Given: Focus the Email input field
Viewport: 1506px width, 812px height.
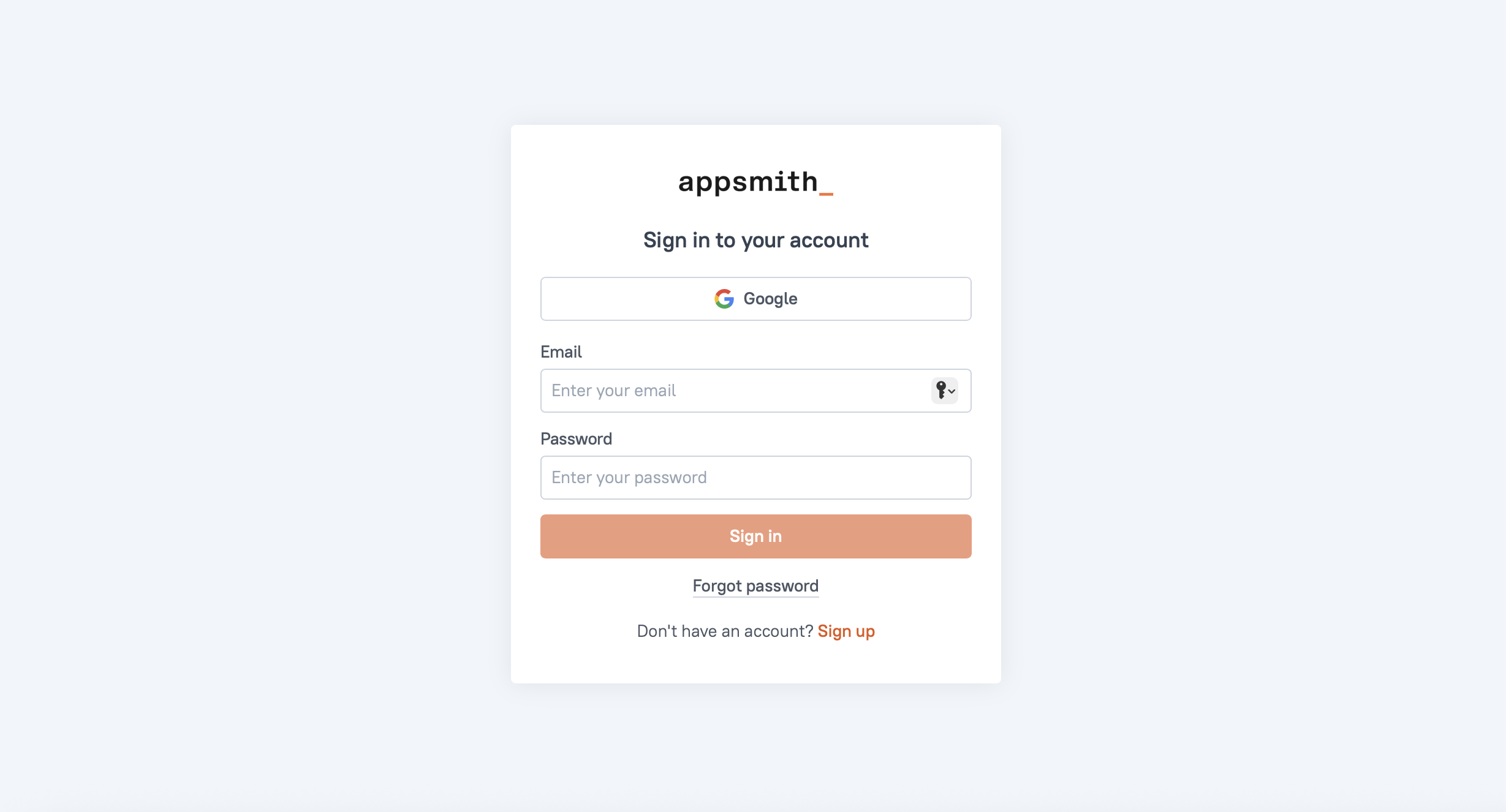Looking at the screenshot, I should click(735, 391).
